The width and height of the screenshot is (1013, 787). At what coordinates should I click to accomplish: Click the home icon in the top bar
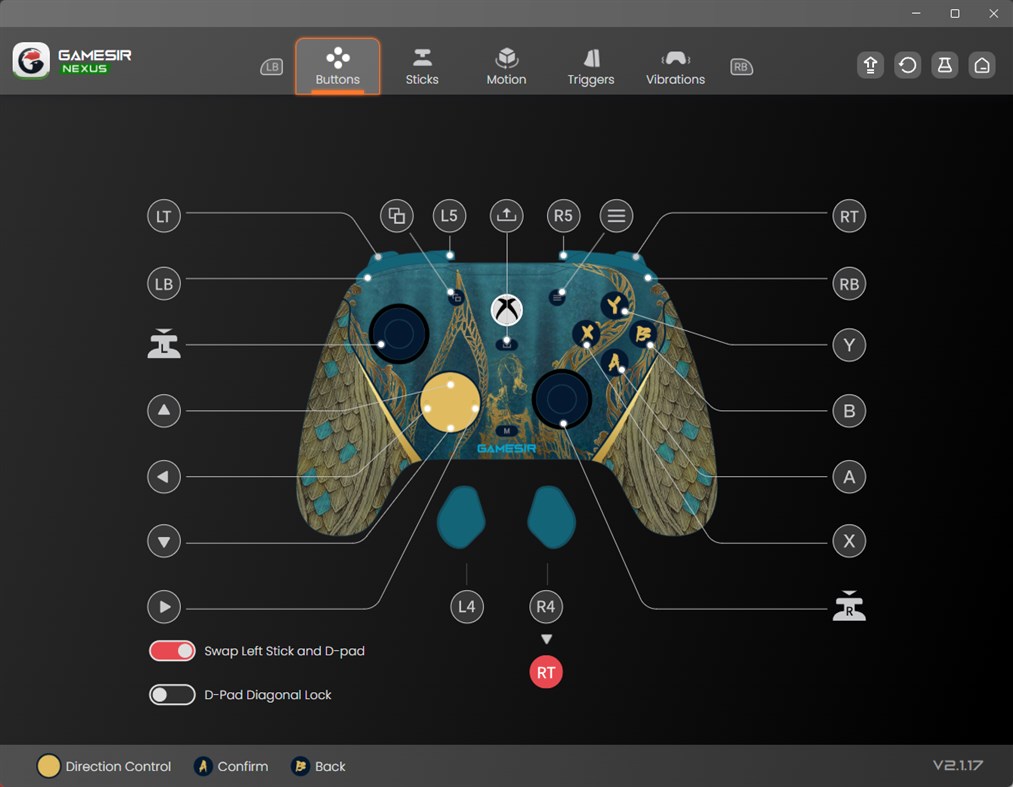click(982, 64)
